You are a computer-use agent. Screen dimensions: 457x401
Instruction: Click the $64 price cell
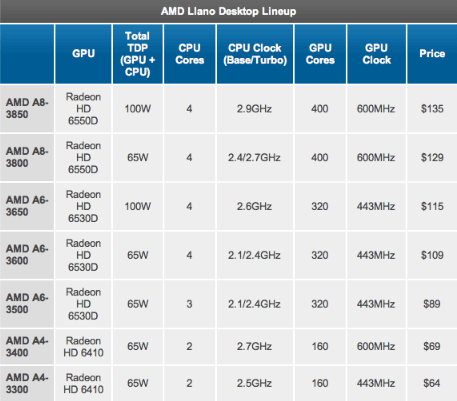(x=432, y=383)
